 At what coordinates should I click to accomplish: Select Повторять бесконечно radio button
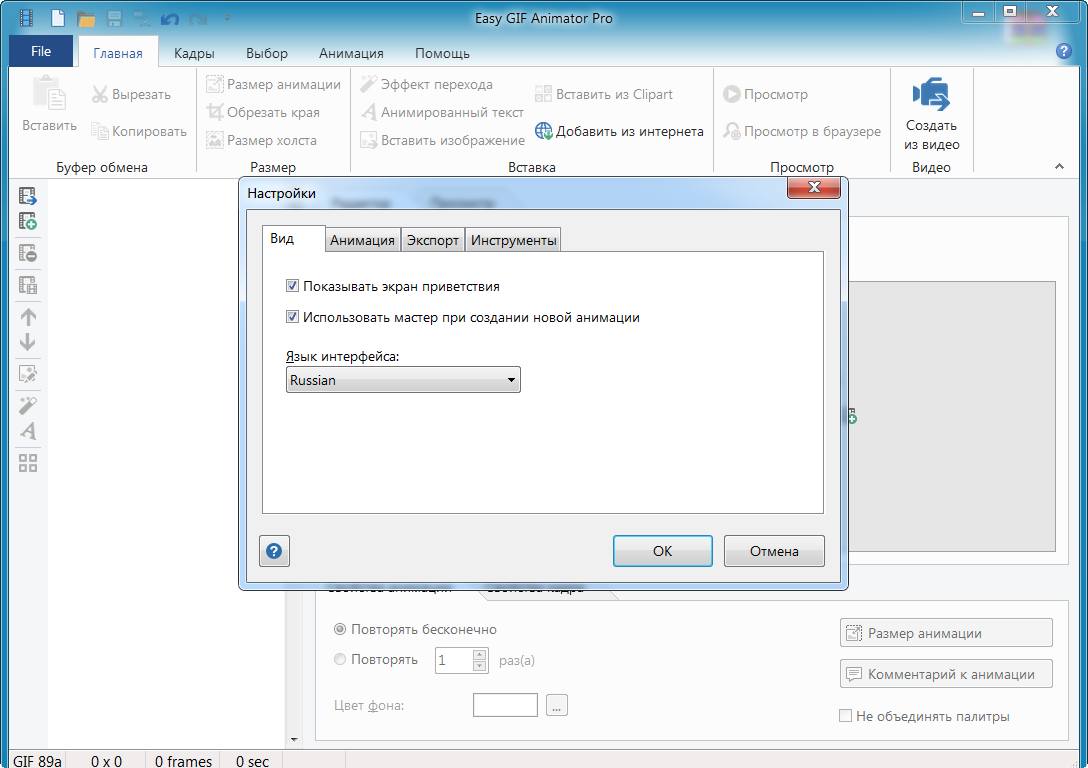coord(340,629)
